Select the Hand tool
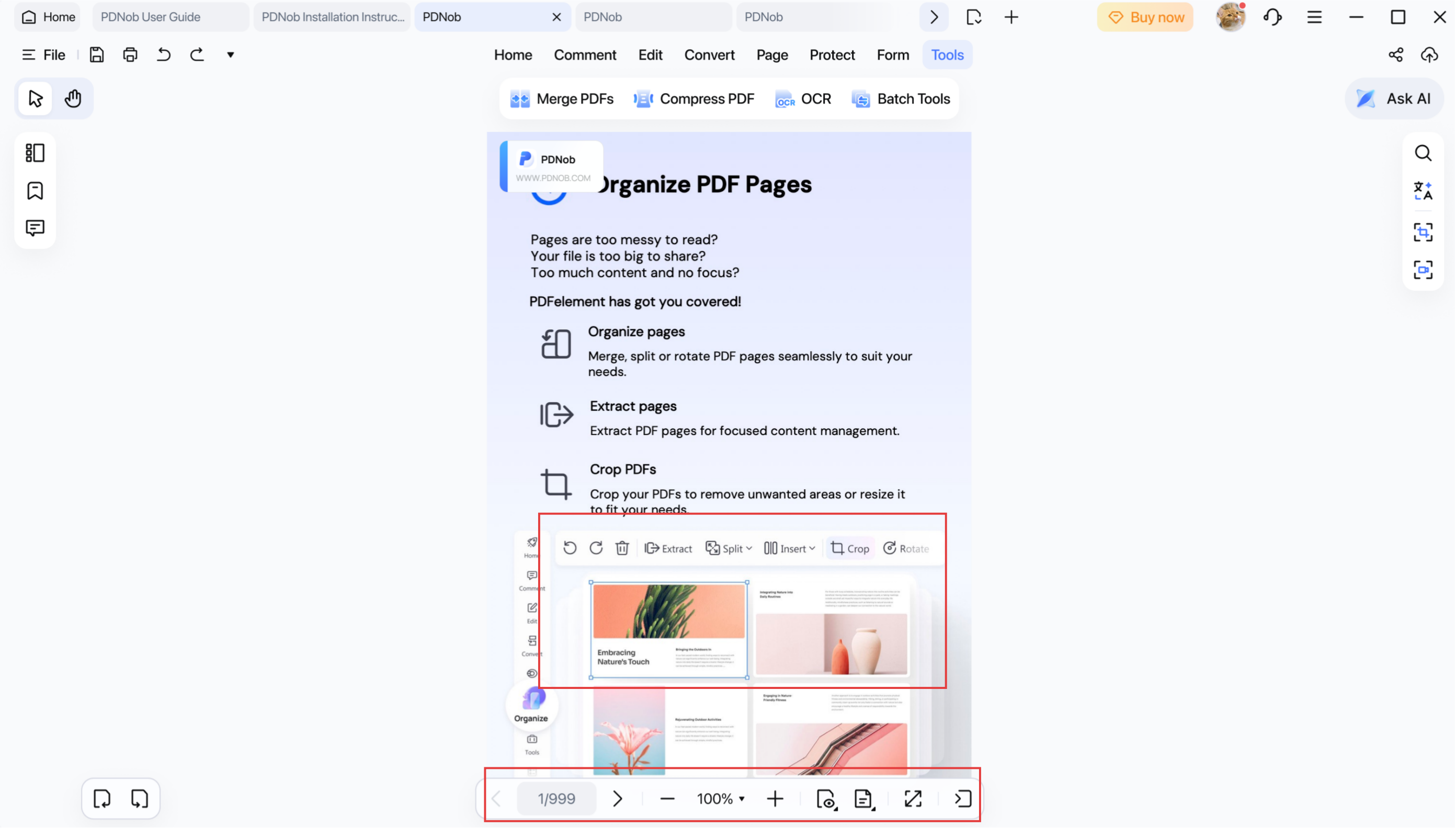 pyautogui.click(x=73, y=98)
